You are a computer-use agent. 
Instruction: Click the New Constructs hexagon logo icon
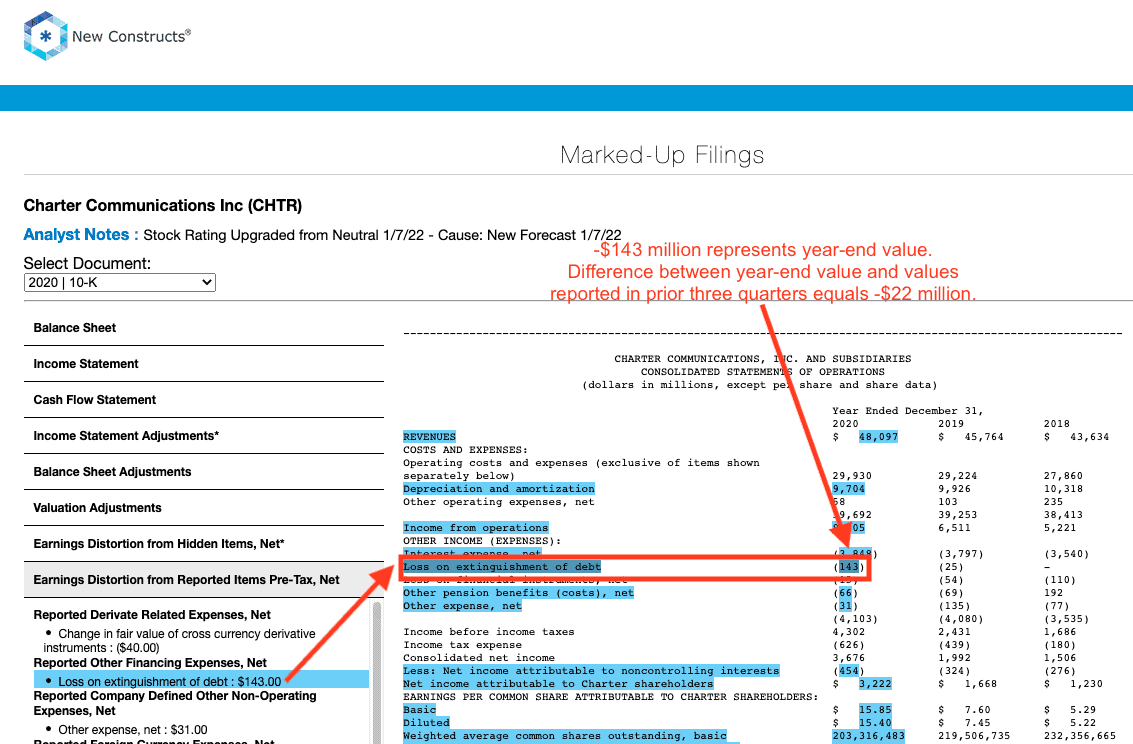pos(46,35)
